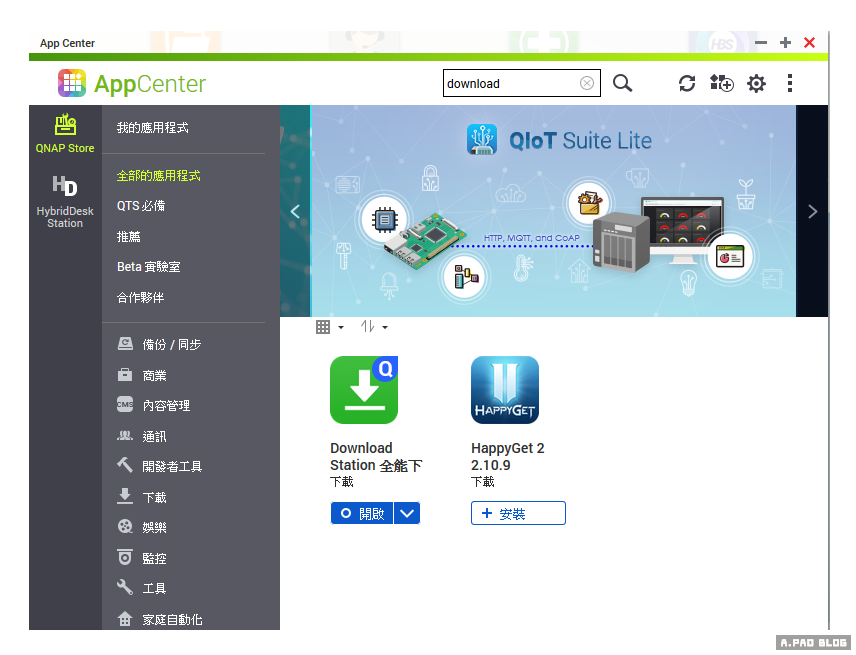Click 安裝 button for HappyGet 2
This screenshot has height=655, width=856.
click(x=518, y=513)
